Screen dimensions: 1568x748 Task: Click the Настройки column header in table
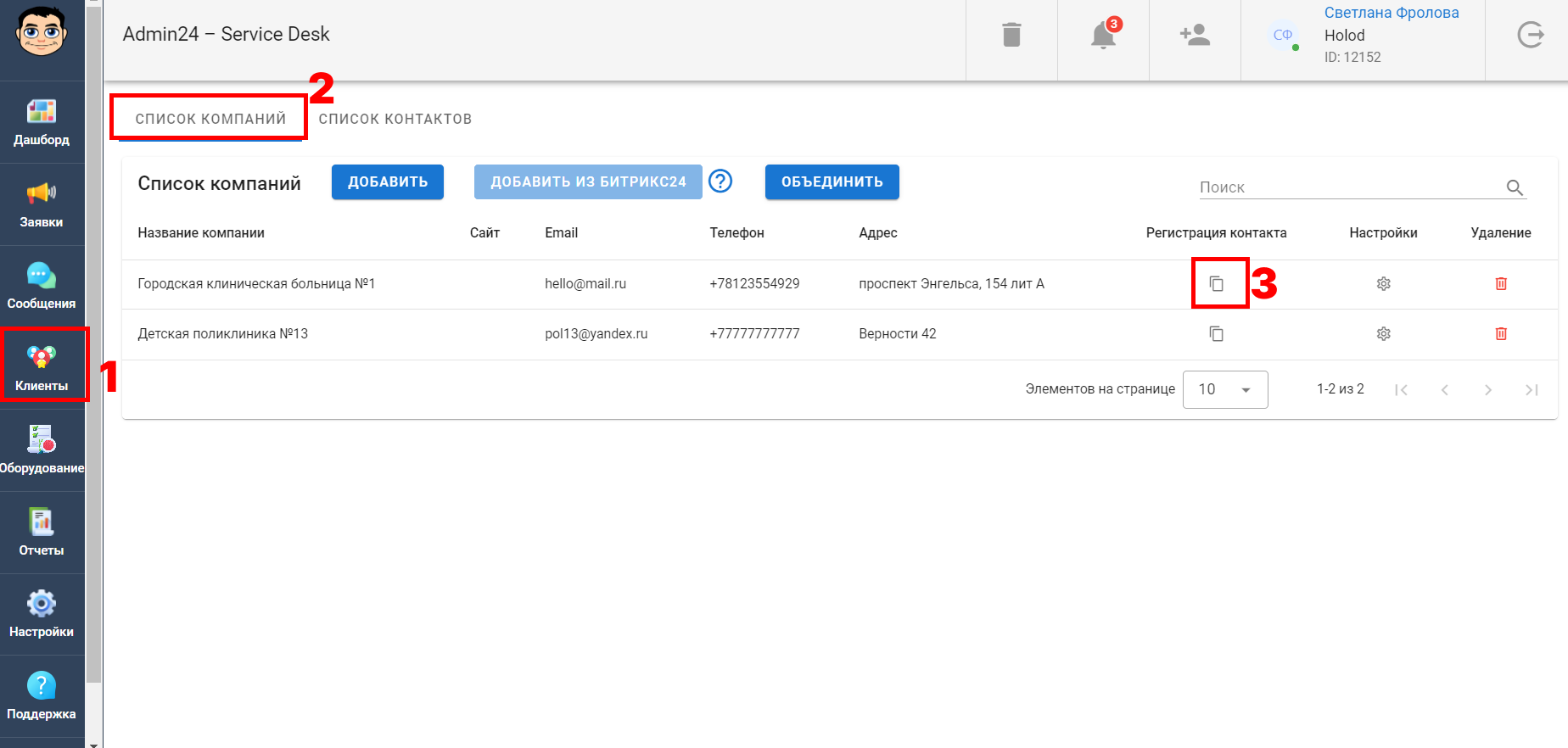coord(1383,233)
